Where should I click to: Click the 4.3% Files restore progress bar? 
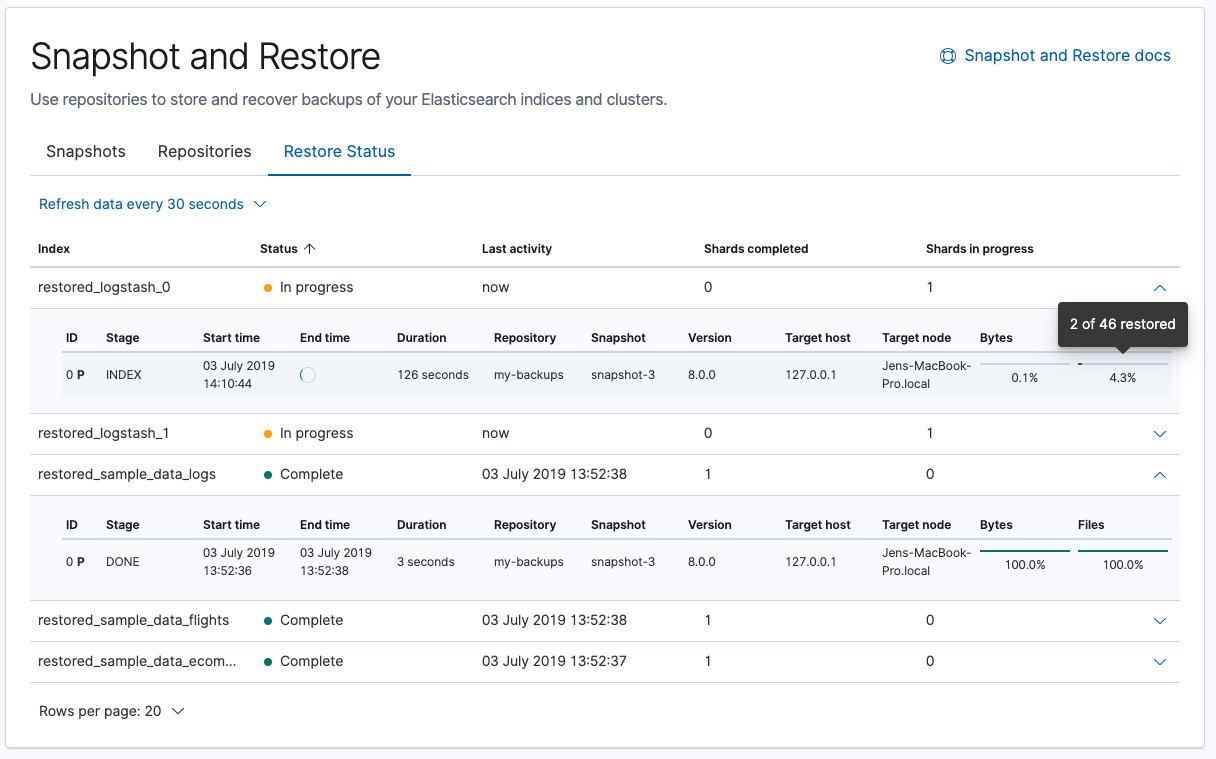click(x=1122, y=366)
